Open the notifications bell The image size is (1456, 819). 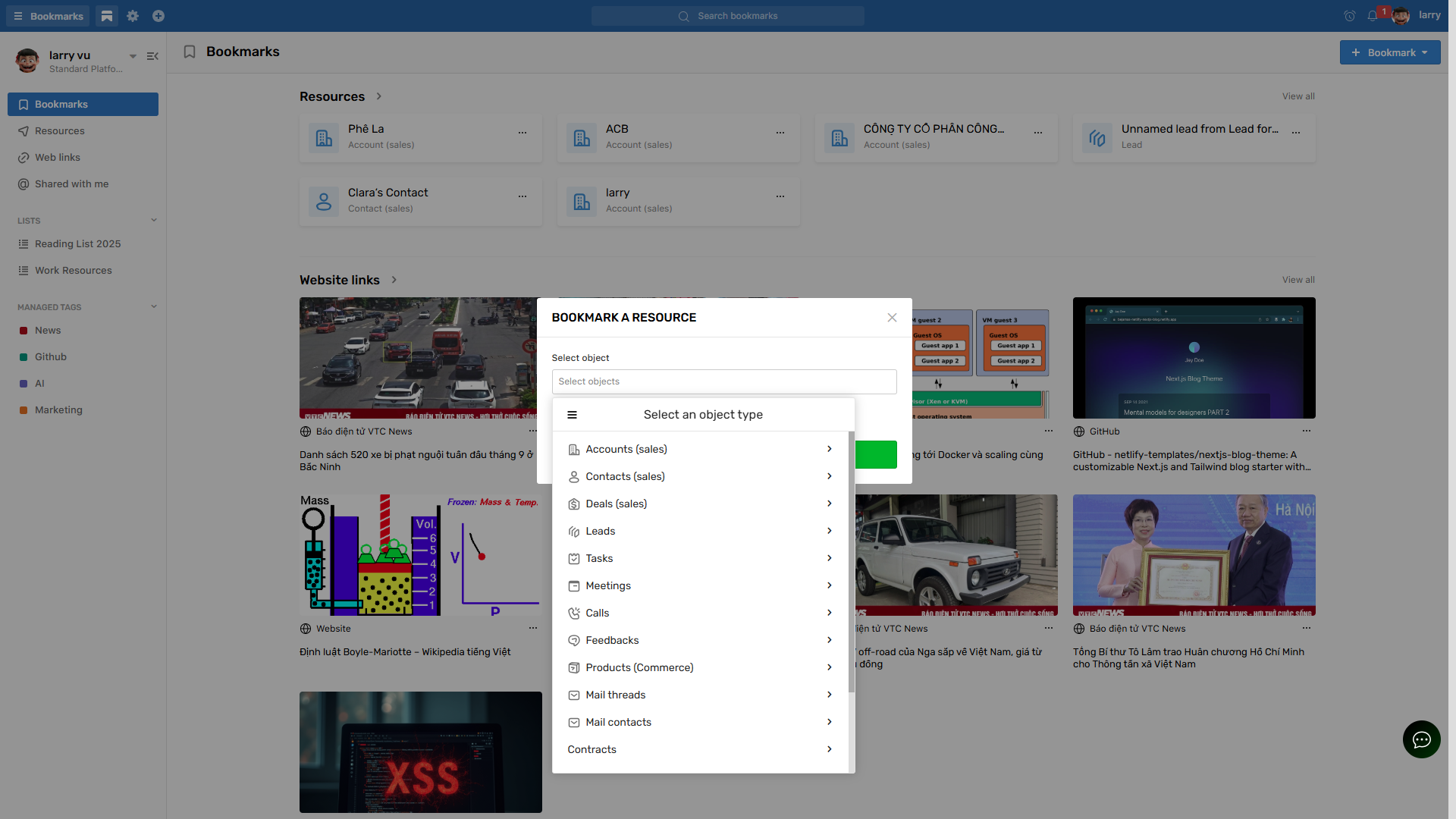click(x=1372, y=16)
